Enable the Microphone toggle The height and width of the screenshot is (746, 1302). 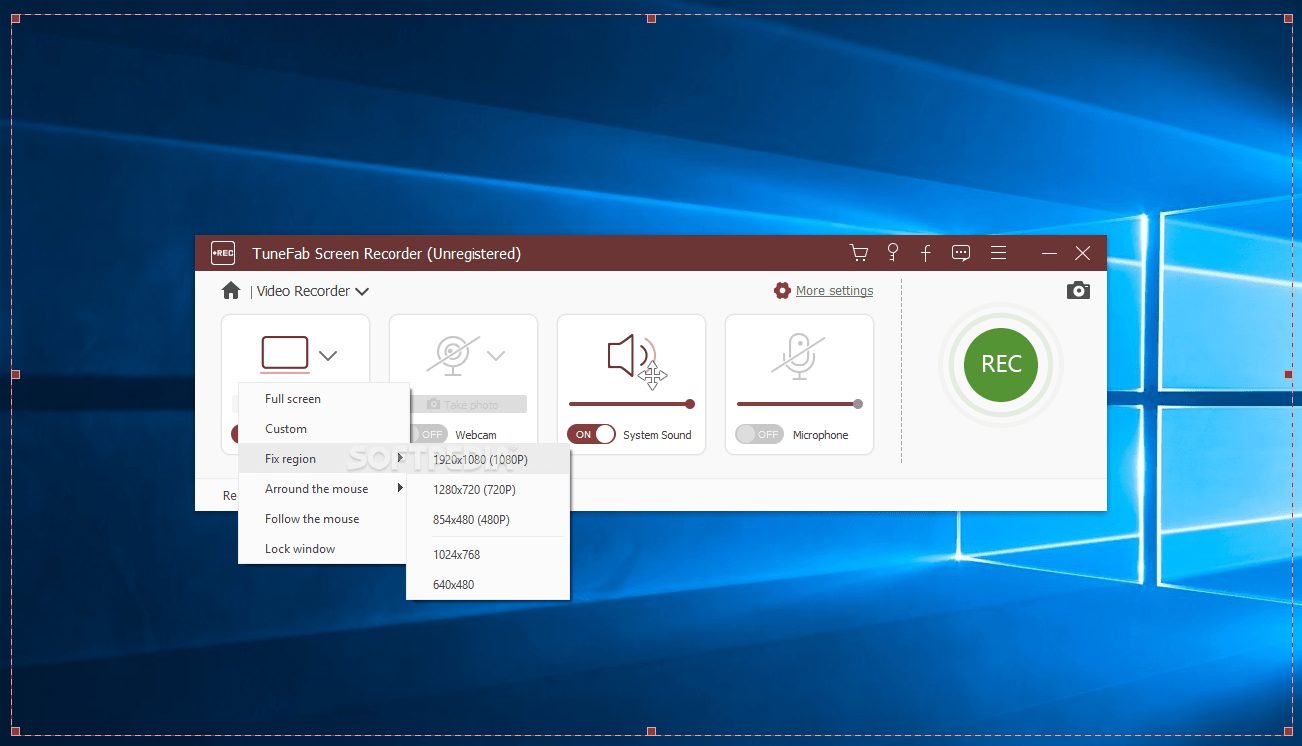(759, 435)
